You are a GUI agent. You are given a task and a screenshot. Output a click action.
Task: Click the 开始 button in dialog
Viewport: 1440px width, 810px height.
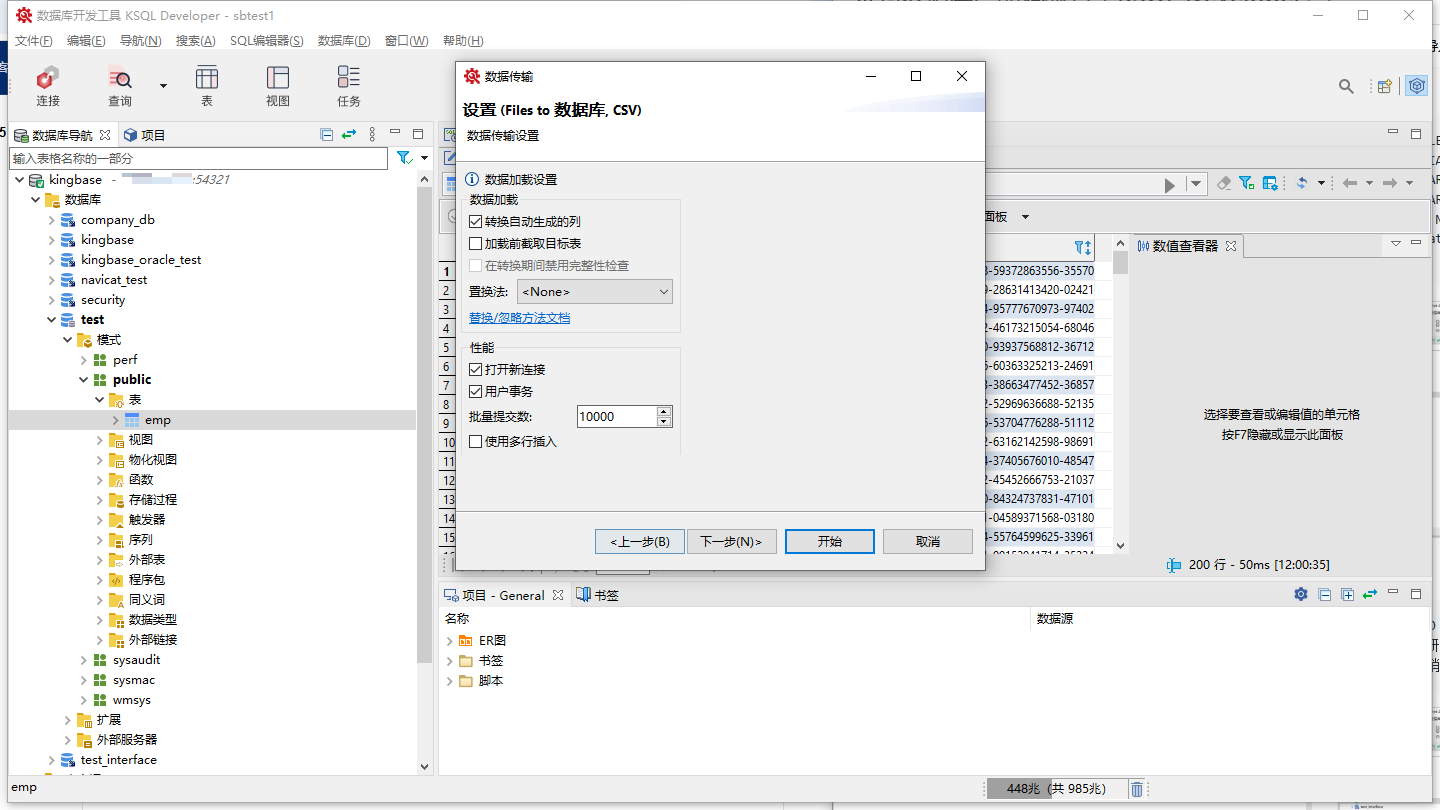click(x=829, y=541)
